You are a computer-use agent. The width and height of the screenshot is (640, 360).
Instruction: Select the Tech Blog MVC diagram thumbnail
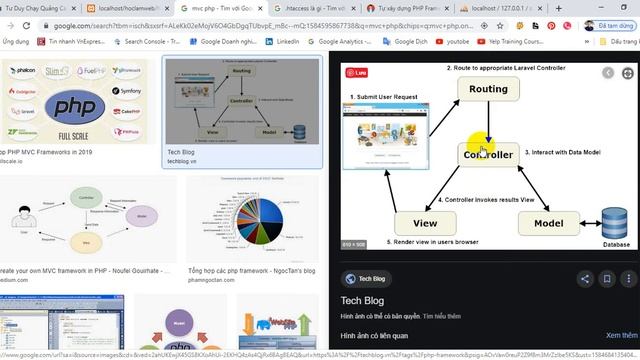click(242, 101)
